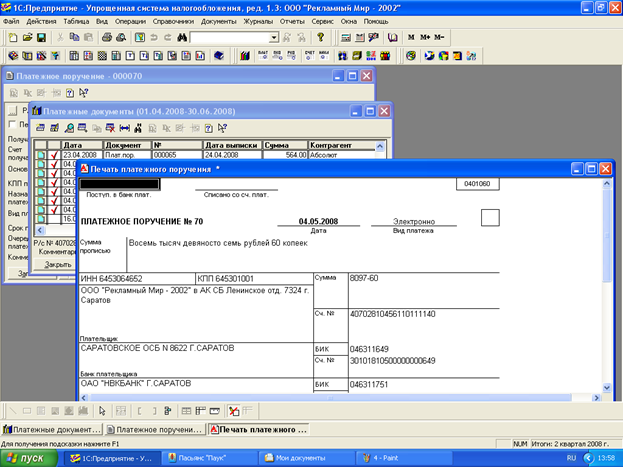Click the пуск Start button
The width and height of the screenshot is (623, 467).
click(x=29, y=458)
